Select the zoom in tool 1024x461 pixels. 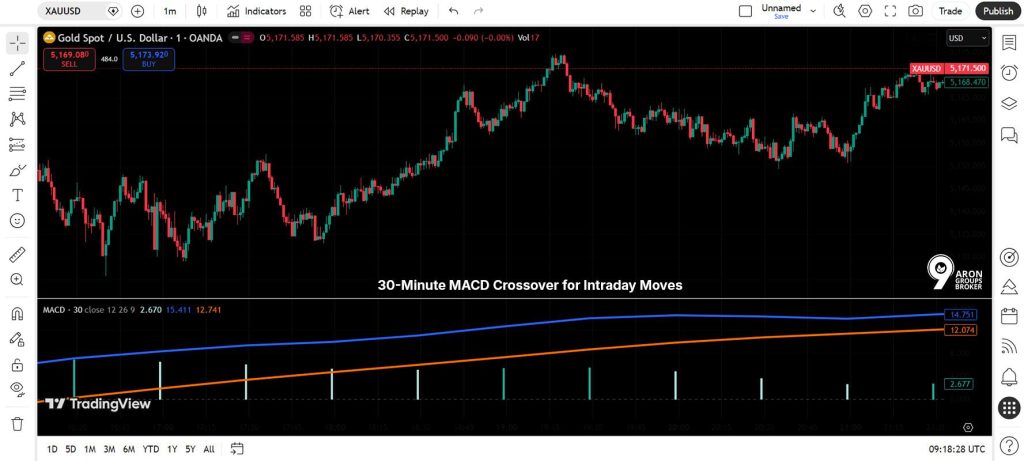[x=18, y=279]
